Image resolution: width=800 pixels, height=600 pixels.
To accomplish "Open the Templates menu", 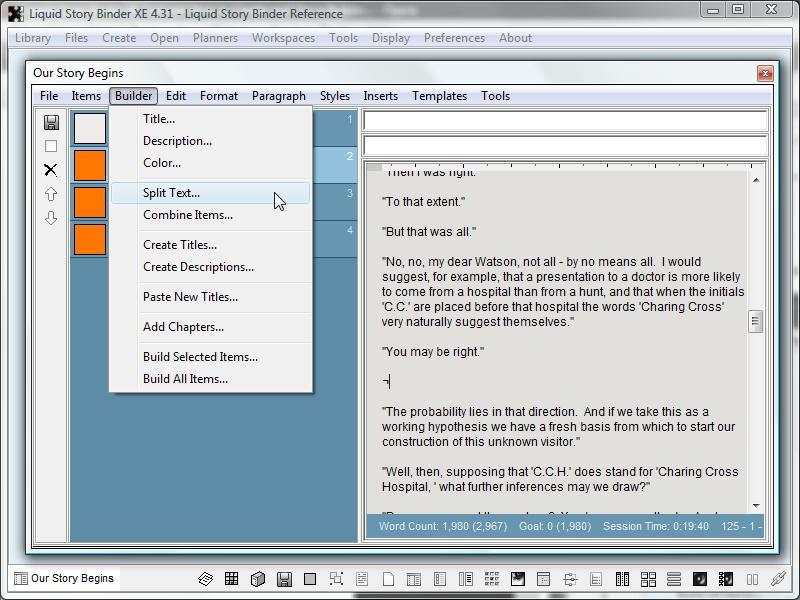I will pyautogui.click(x=439, y=96).
